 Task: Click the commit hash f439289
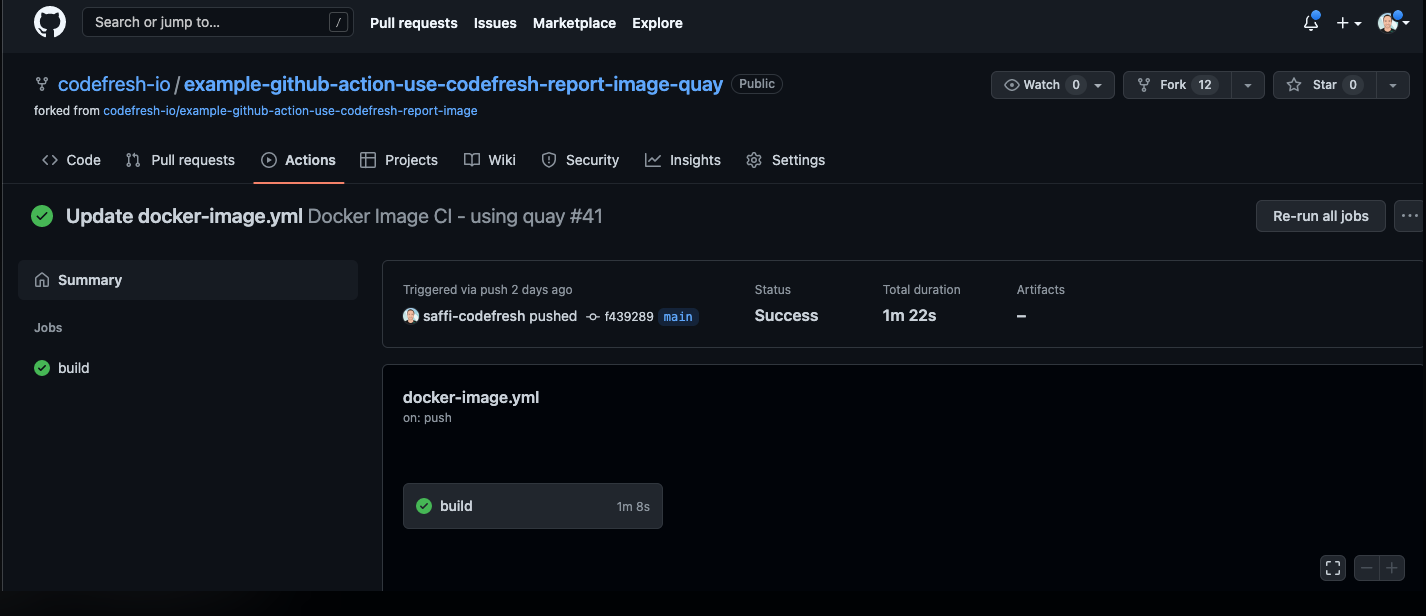pyautogui.click(x=628, y=316)
